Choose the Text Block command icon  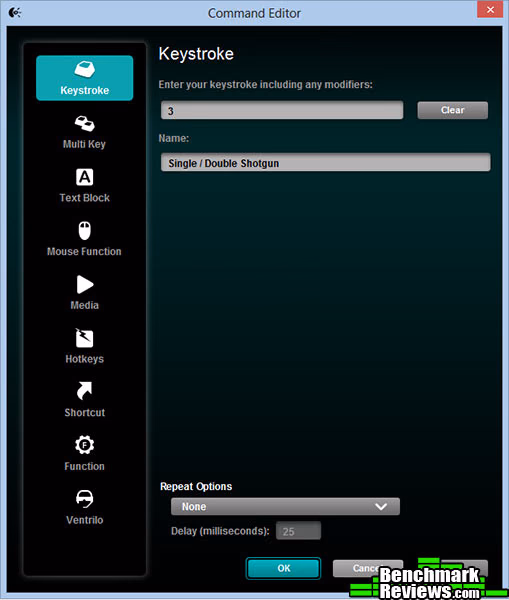[x=85, y=186]
